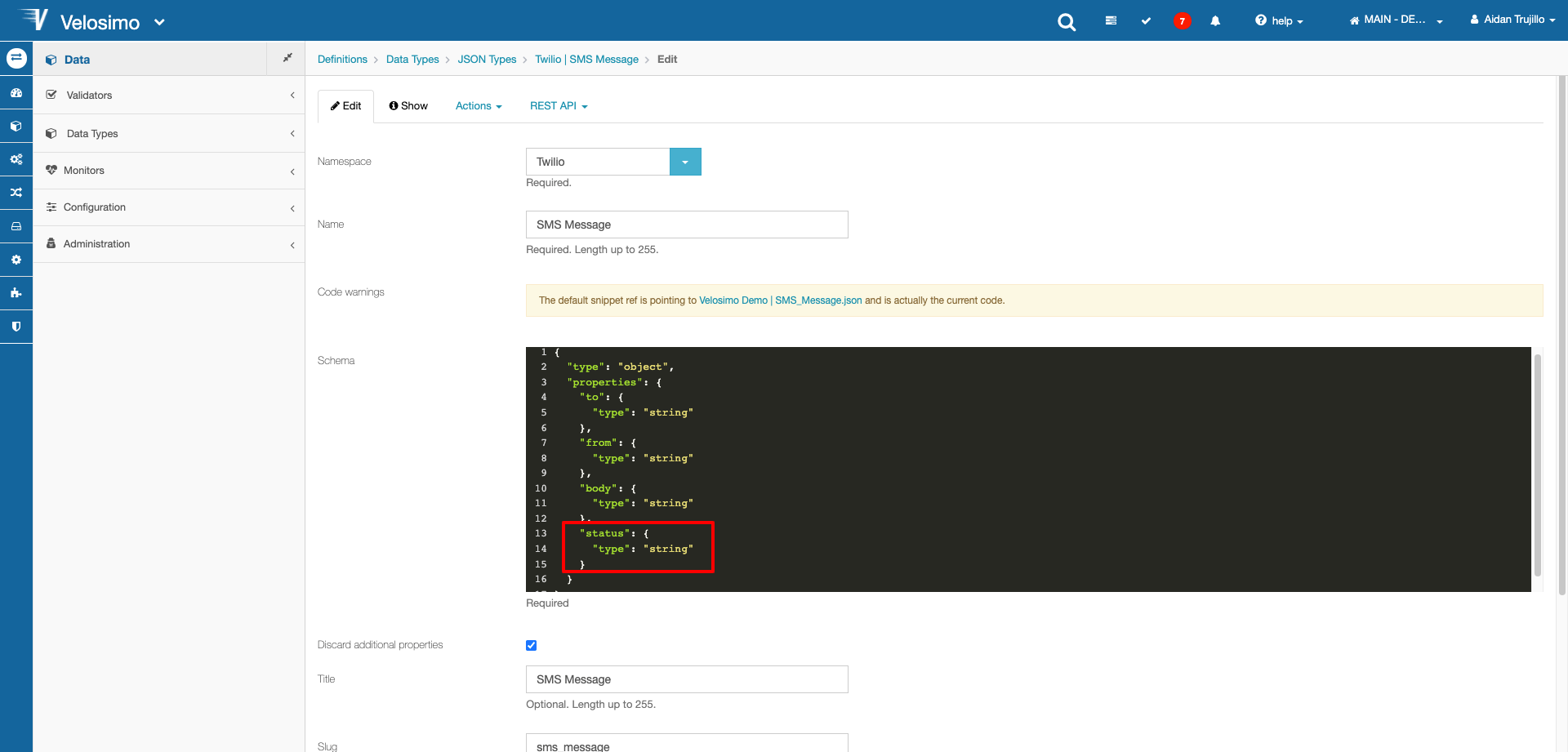This screenshot has height=752, width=1568.
Task: Go to JSON Types breadcrumb link
Action: point(487,59)
